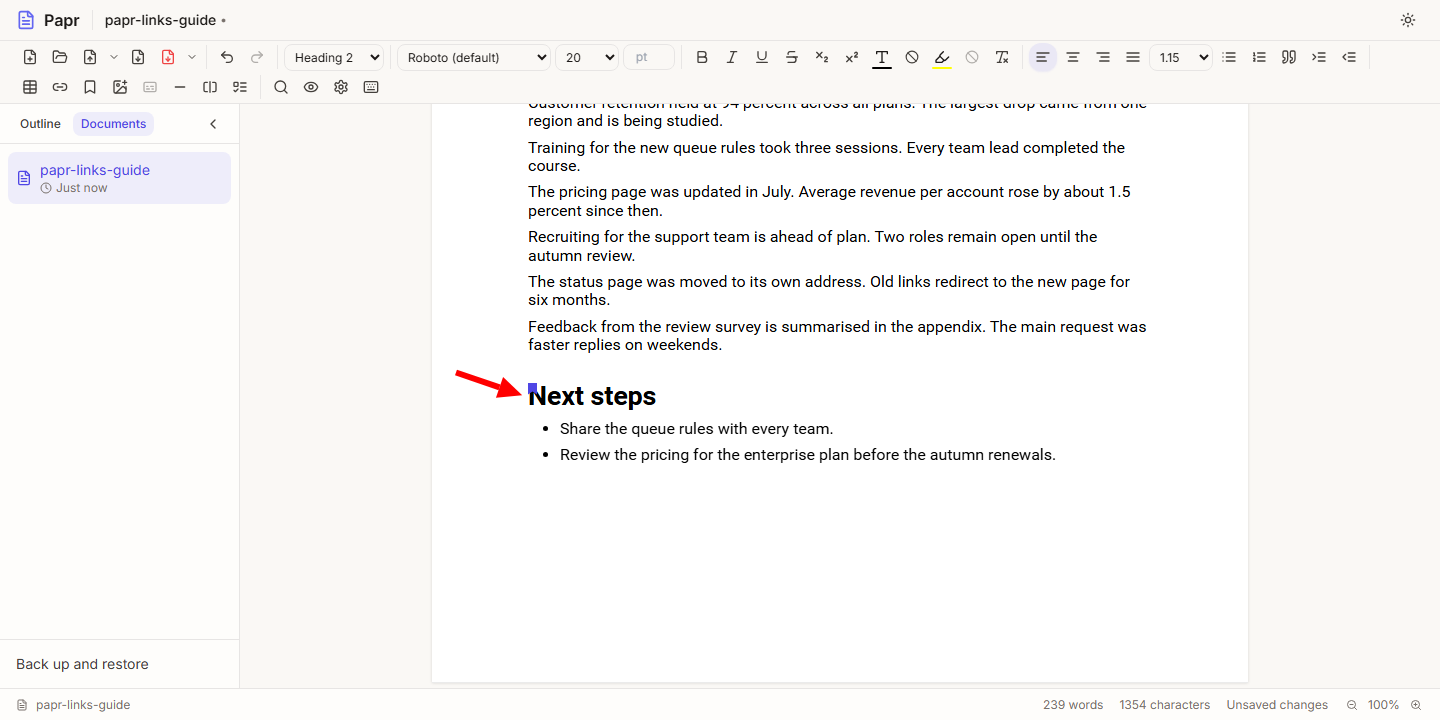Create a new document with the toolbar icon
Viewport: 1440px width, 720px height.
[30, 57]
